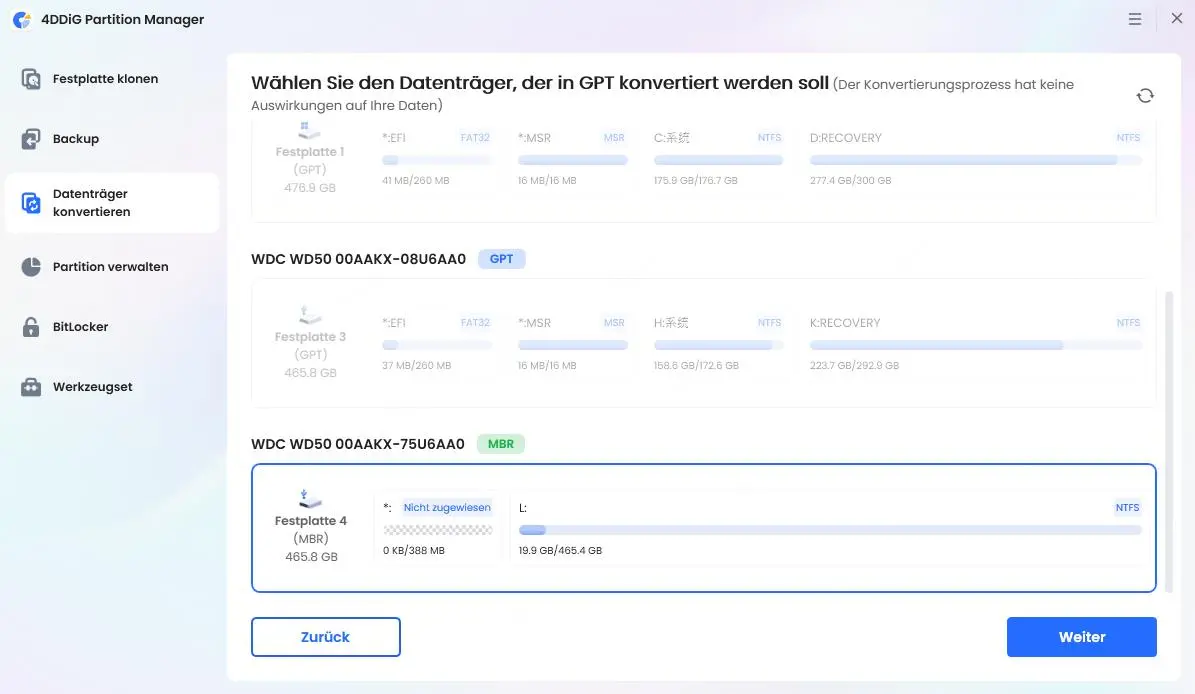Click the Zurück button

coord(325,637)
